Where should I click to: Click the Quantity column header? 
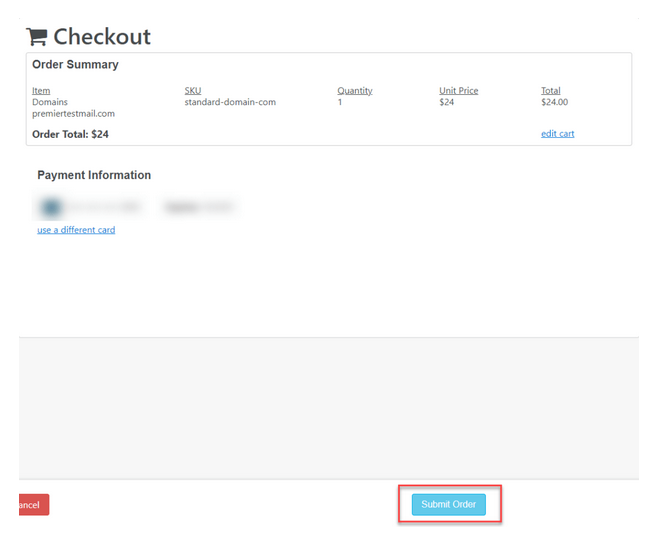tap(355, 91)
